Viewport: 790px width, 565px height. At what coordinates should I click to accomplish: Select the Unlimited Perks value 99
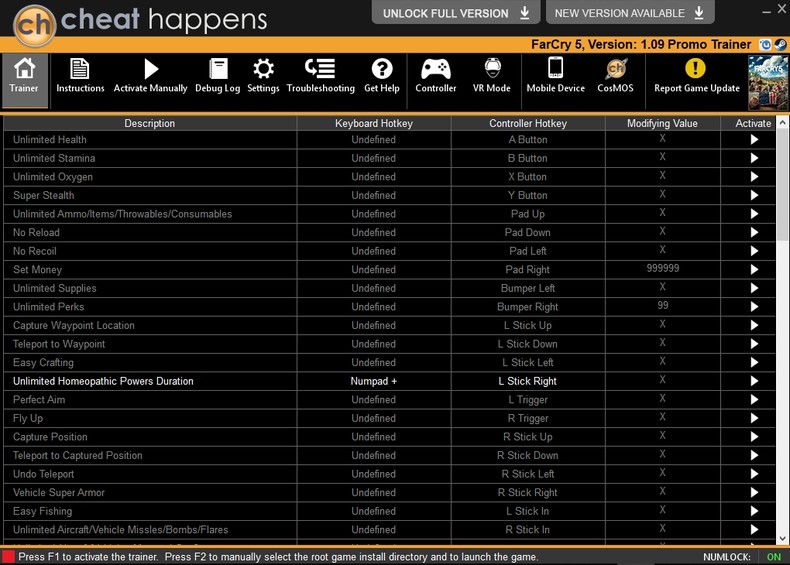click(x=663, y=305)
